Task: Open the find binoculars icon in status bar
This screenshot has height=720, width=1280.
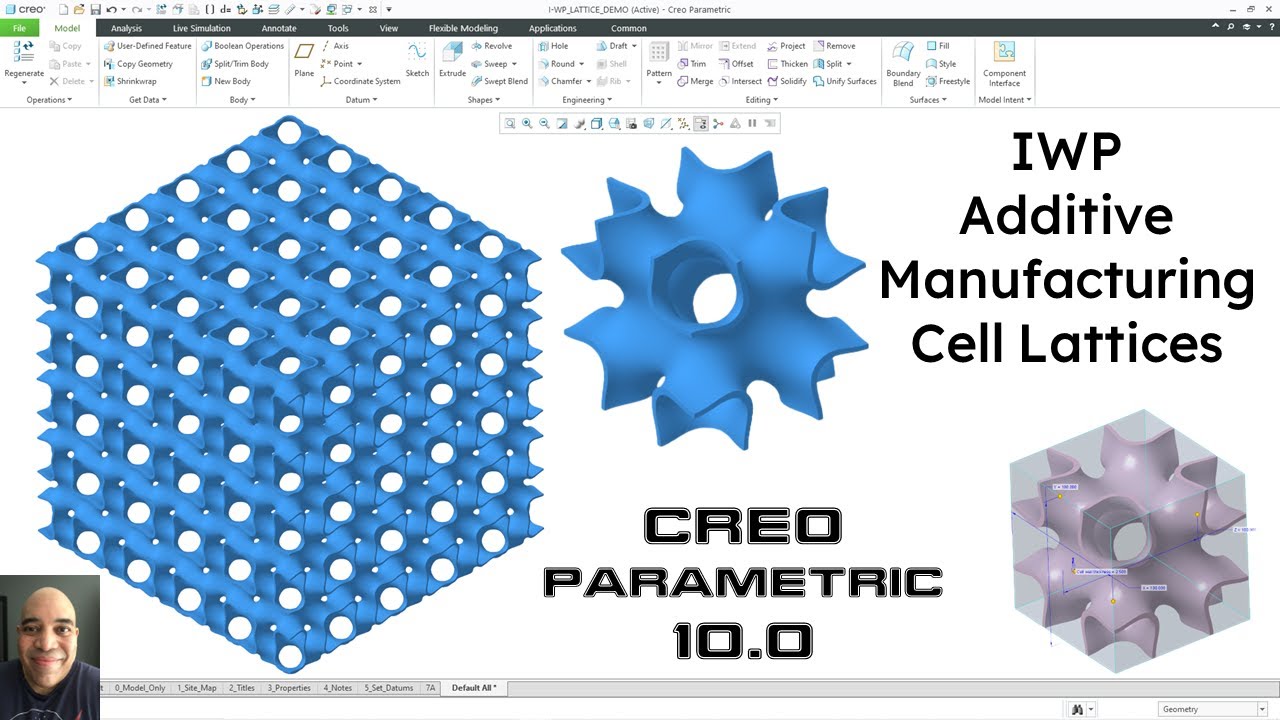Action: (x=1078, y=709)
